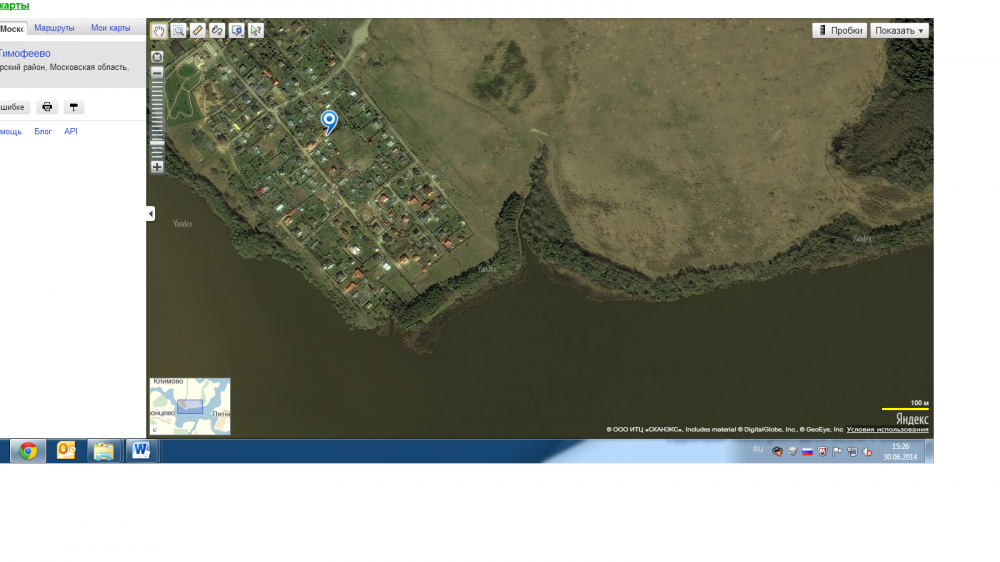Image resolution: width=1000 pixels, height=562 pixels.
Task: Click the footprints route tool icon
Action: tap(217, 31)
